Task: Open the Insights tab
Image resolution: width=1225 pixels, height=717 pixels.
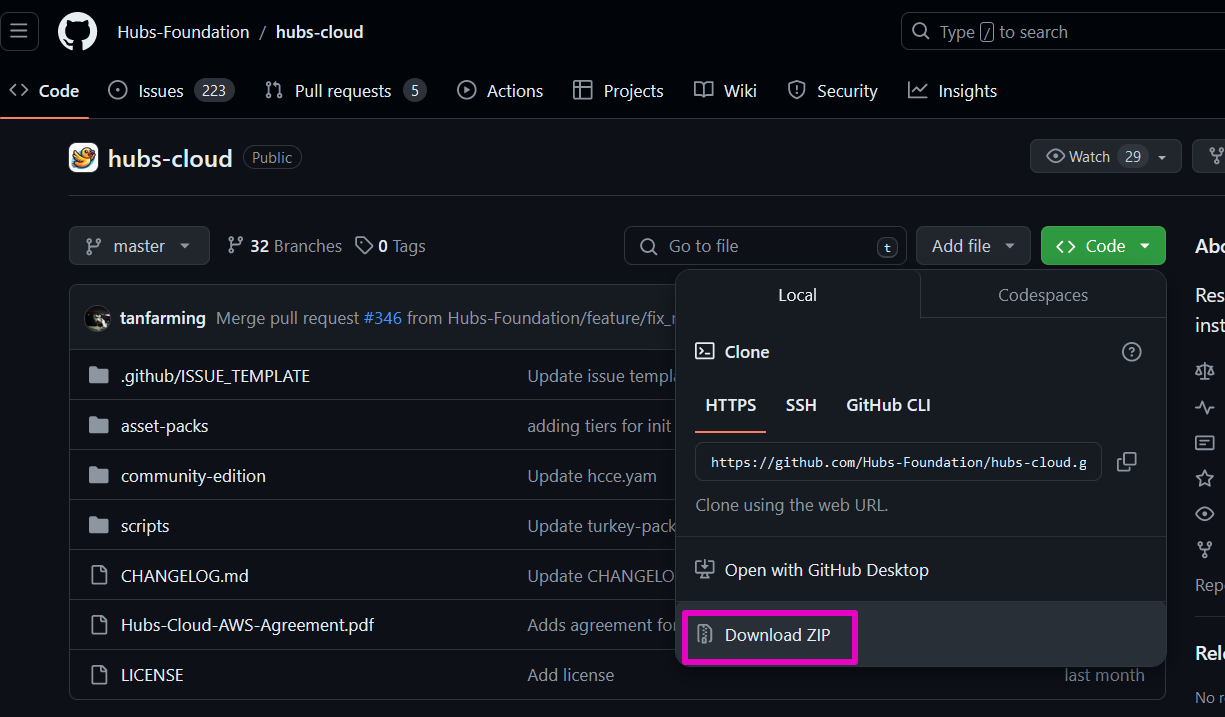Action: pos(952,91)
